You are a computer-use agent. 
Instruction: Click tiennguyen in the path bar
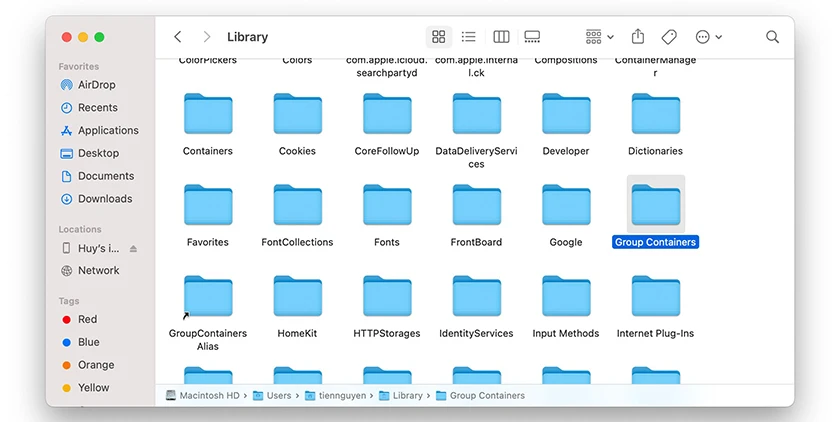pos(336,396)
